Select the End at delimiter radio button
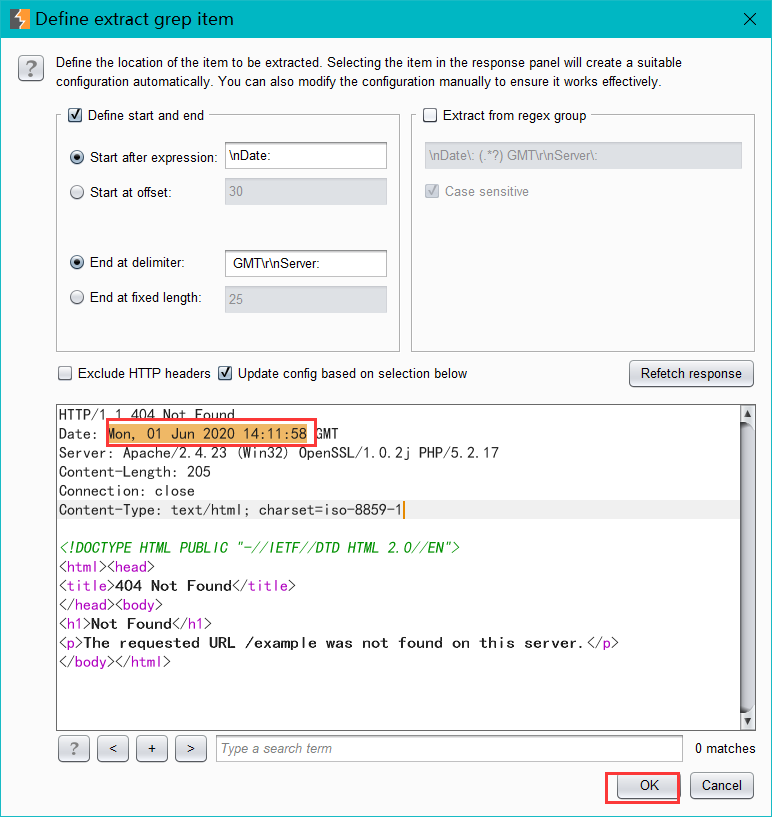 tap(77, 263)
